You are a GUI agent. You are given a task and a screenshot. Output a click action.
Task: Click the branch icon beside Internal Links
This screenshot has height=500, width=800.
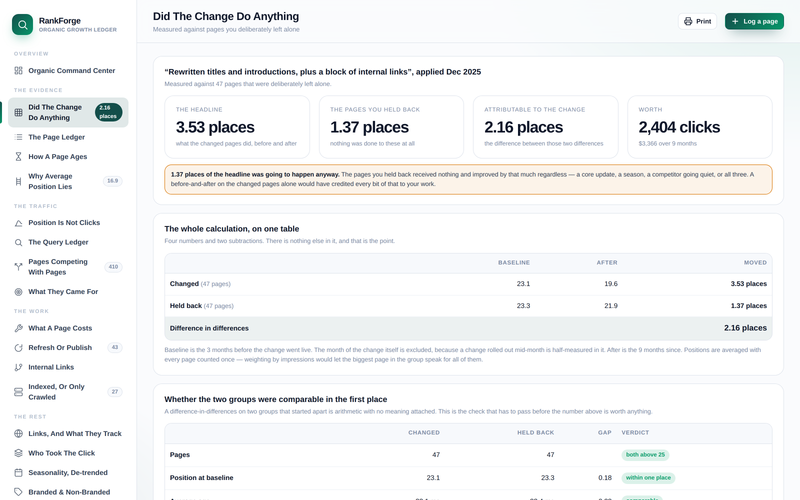(x=18, y=367)
